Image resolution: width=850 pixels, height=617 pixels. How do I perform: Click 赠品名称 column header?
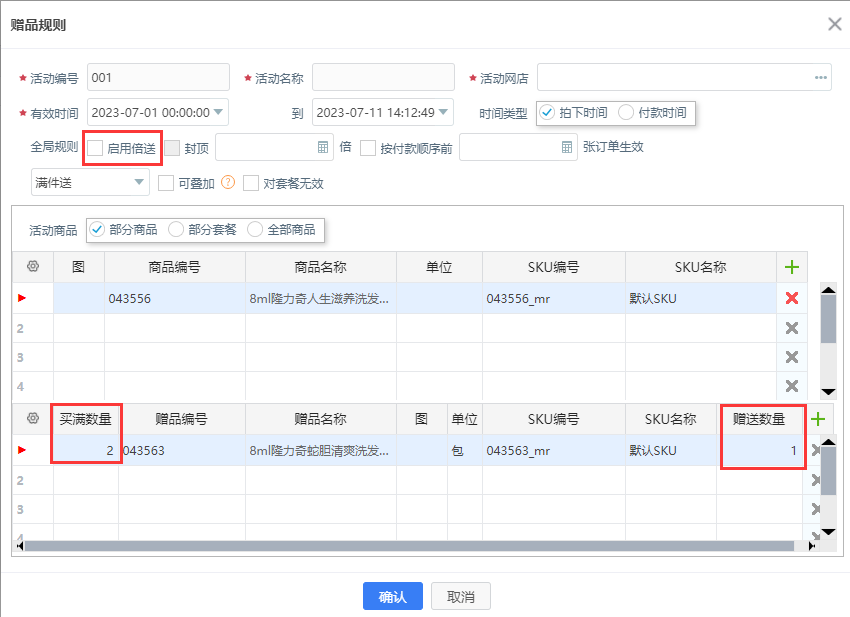point(320,419)
